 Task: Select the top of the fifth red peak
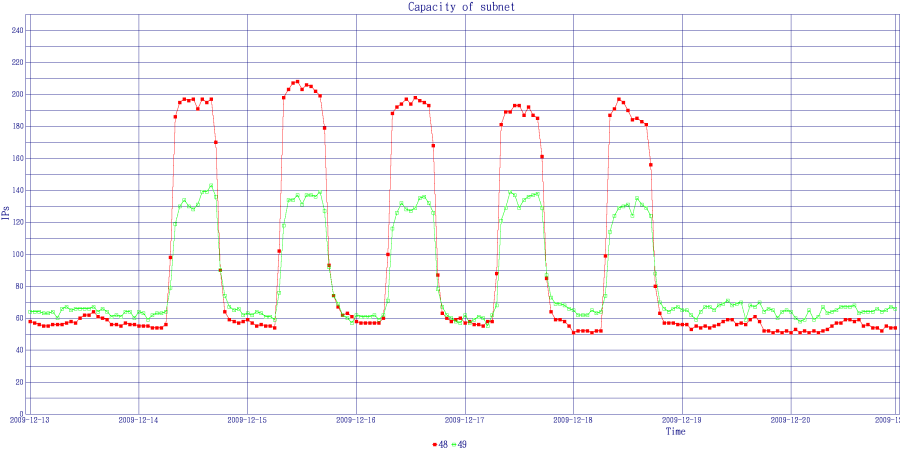pos(620,99)
